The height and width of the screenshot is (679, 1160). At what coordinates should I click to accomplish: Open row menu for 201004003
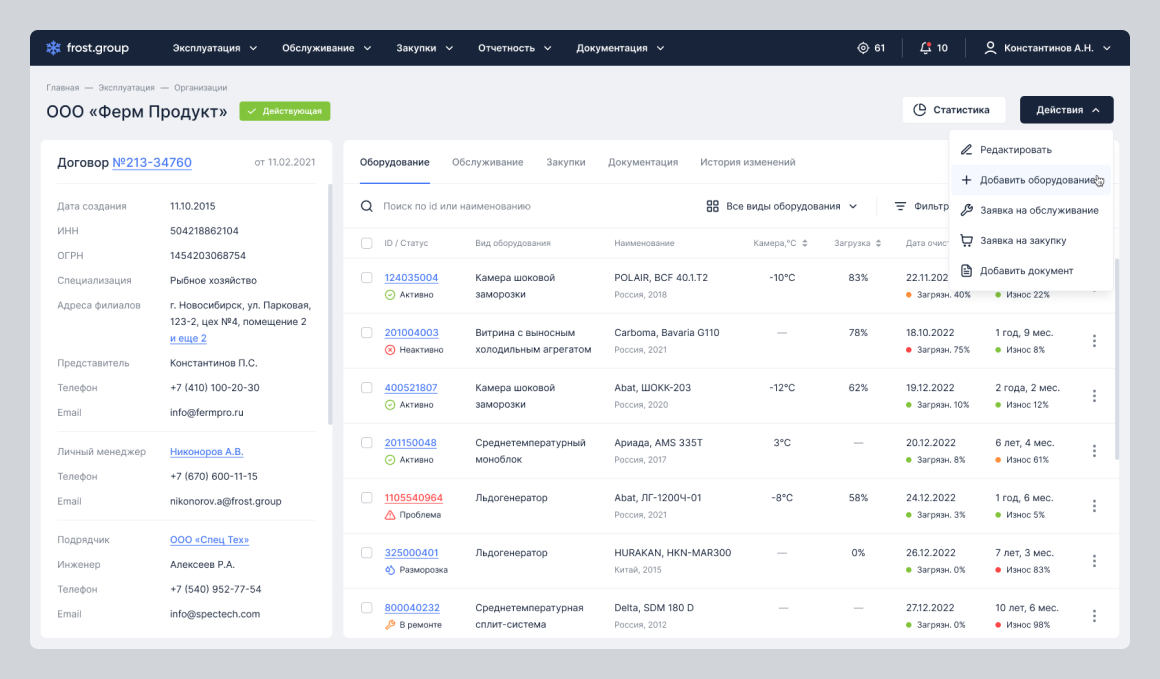point(1094,341)
